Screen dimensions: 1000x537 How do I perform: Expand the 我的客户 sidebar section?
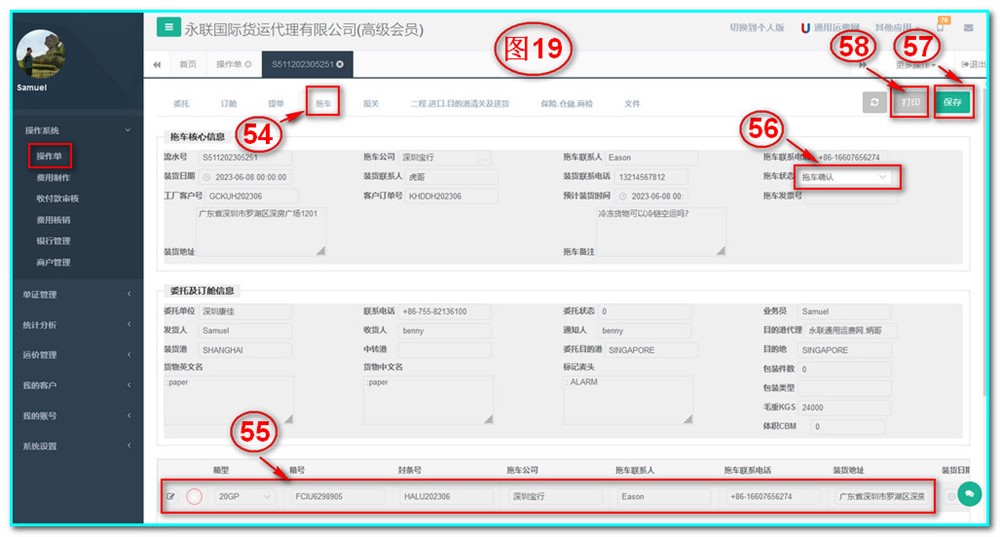pyautogui.click(x=78, y=385)
